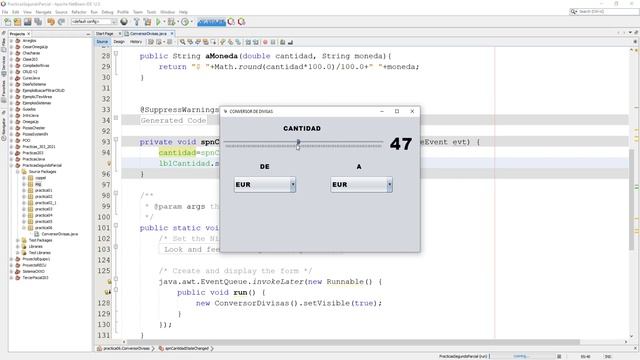Collapse the Javadoc fold at line 98
Screen dimensions: 640x360
116,193
